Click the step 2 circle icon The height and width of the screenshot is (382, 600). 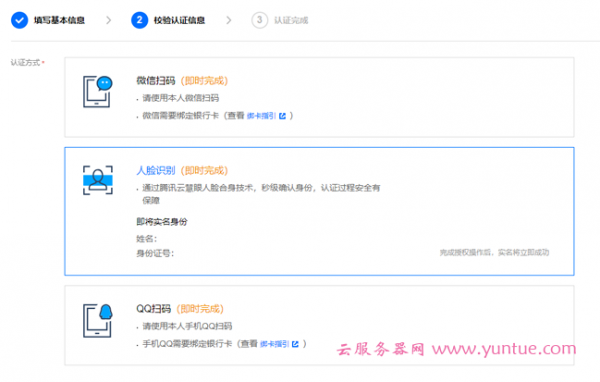coord(140,20)
